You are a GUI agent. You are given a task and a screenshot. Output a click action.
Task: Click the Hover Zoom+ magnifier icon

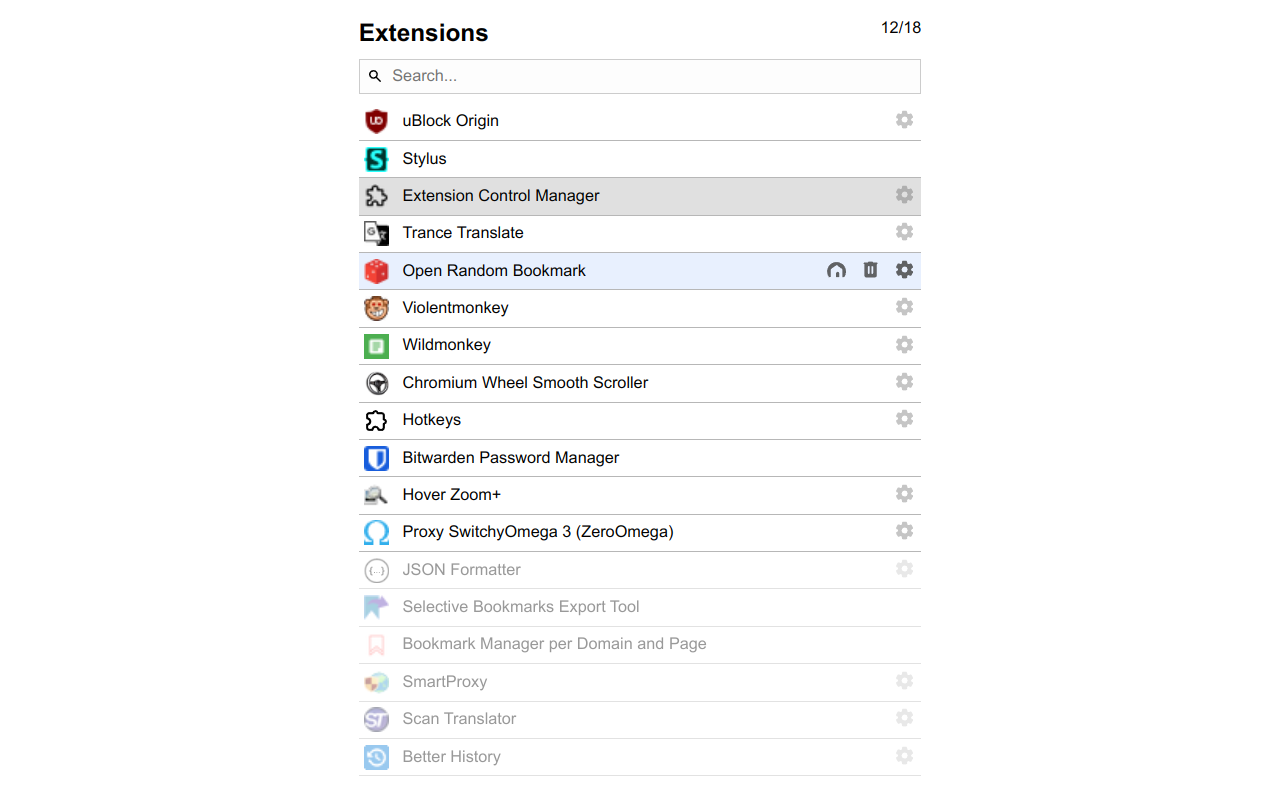tap(376, 495)
